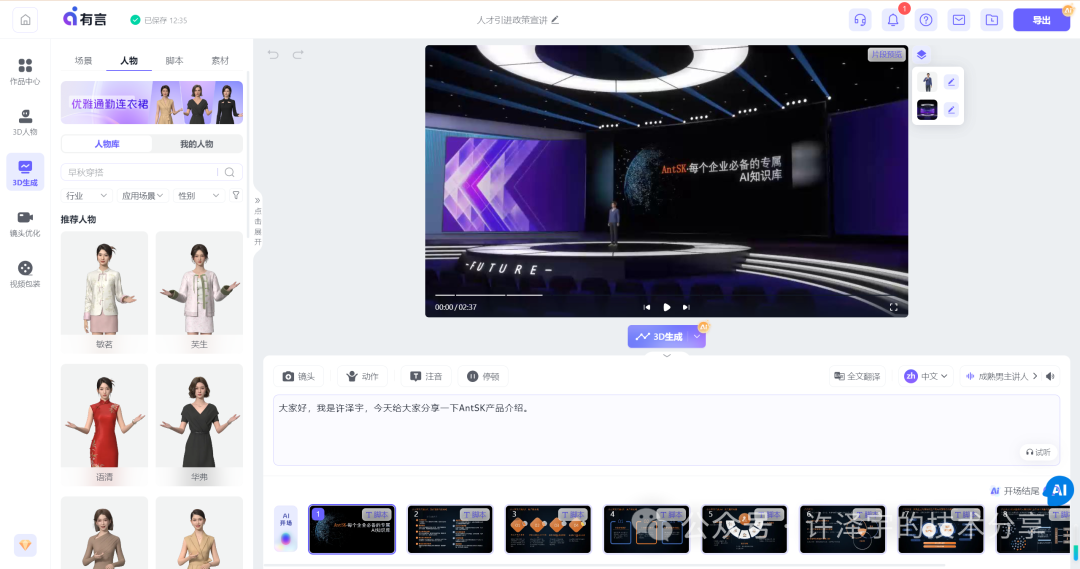Open the 中文 language dropdown
The image size is (1080, 569).
pos(926,376)
